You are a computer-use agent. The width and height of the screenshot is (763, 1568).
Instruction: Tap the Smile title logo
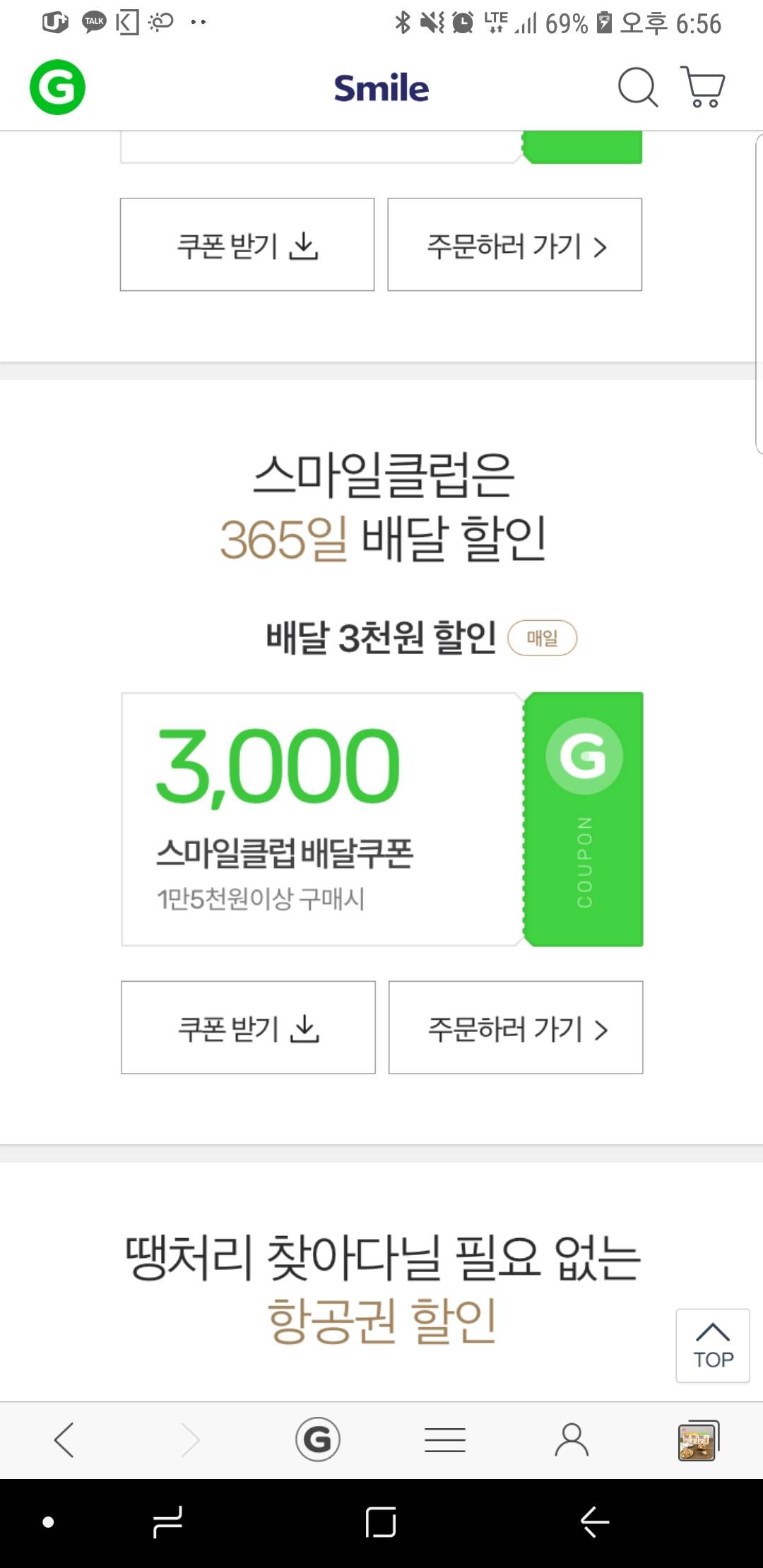pos(381,88)
